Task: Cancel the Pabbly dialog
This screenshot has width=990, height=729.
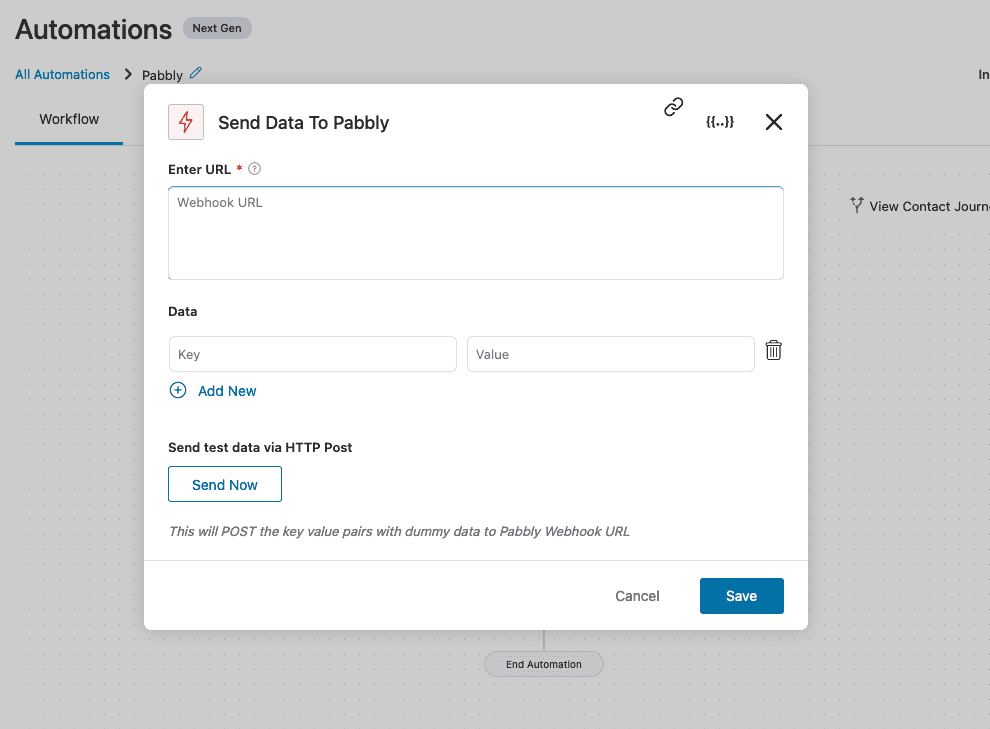Action: (x=637, y=596)
